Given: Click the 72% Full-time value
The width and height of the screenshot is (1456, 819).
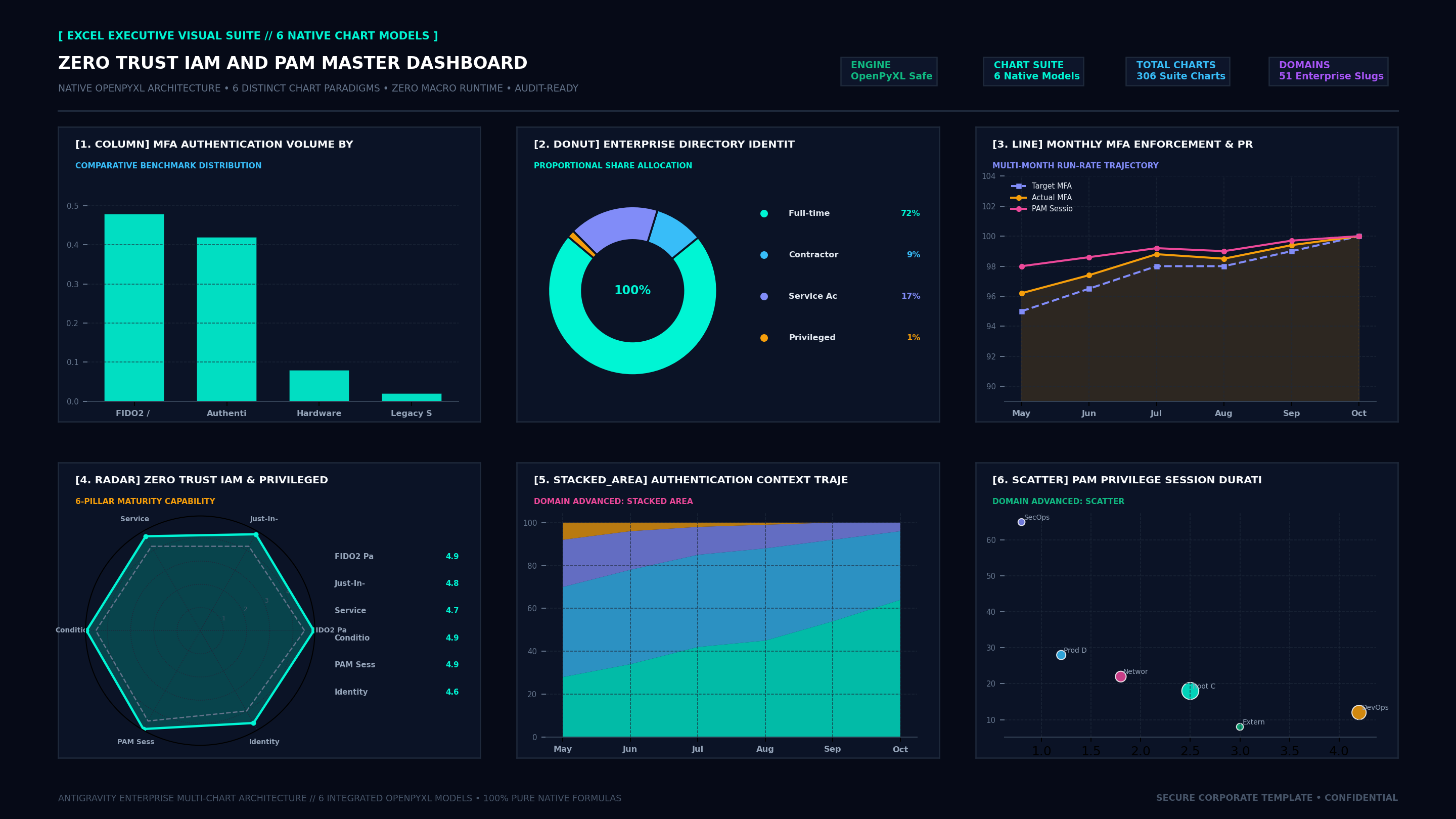Looking at the screenshot, I should [910, 213].
